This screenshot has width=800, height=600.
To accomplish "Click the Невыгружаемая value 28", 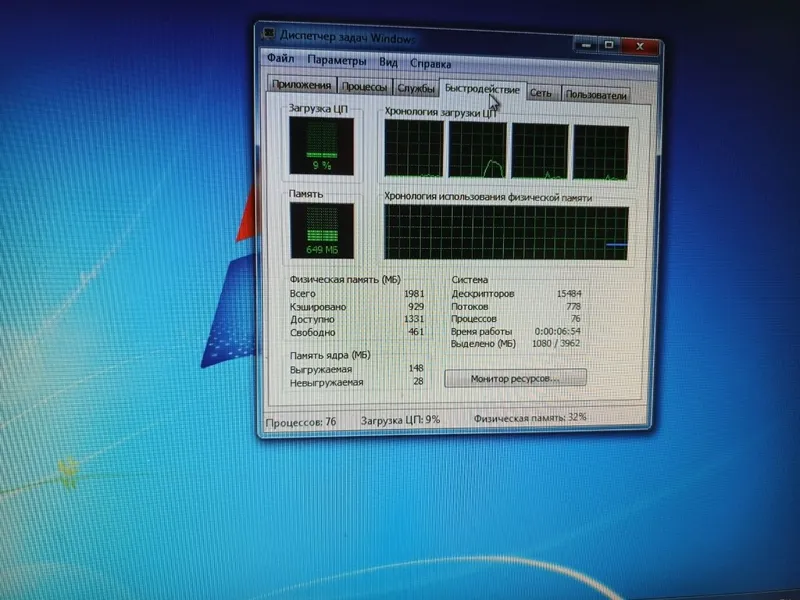I will pos(418,381).
